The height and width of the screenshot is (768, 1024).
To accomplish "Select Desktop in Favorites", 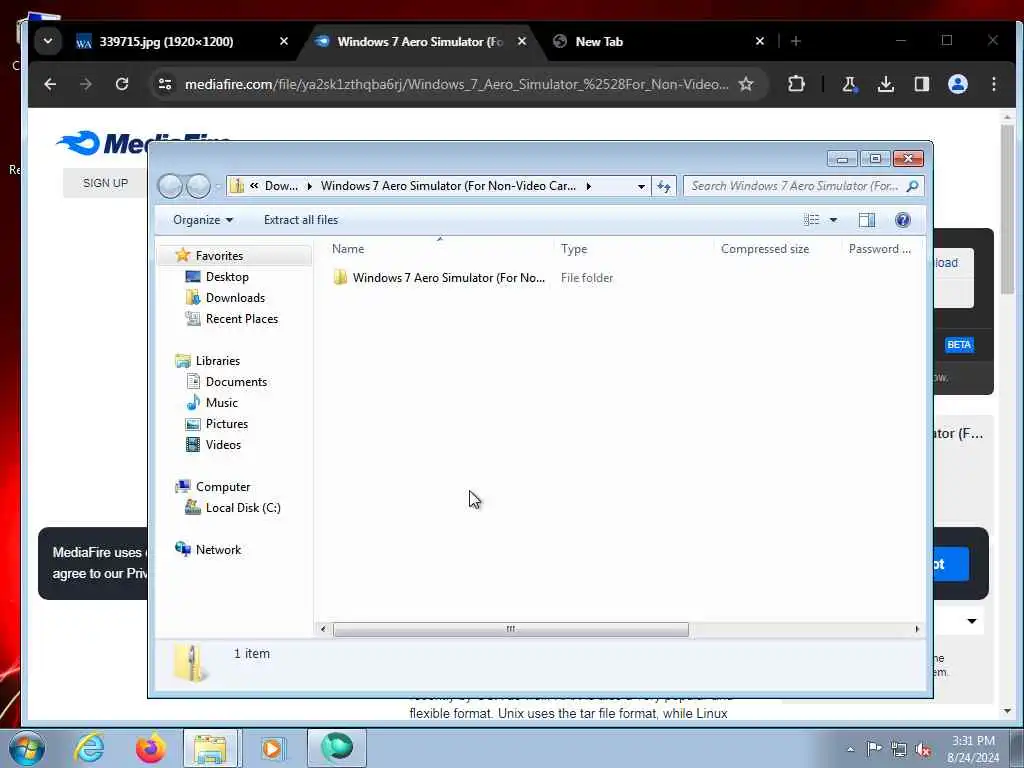I will tap(227, 277).
